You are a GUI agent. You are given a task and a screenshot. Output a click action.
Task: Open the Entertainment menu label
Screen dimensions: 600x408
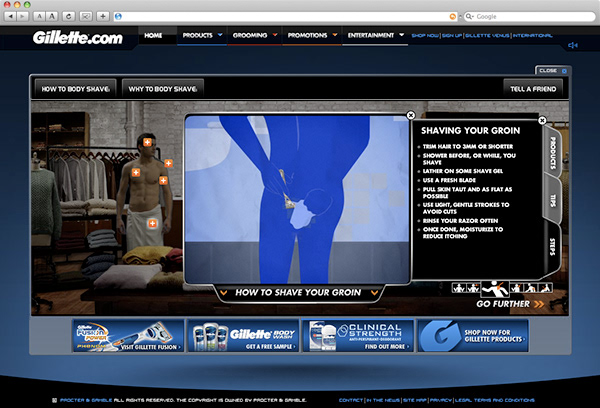point(371,35)
